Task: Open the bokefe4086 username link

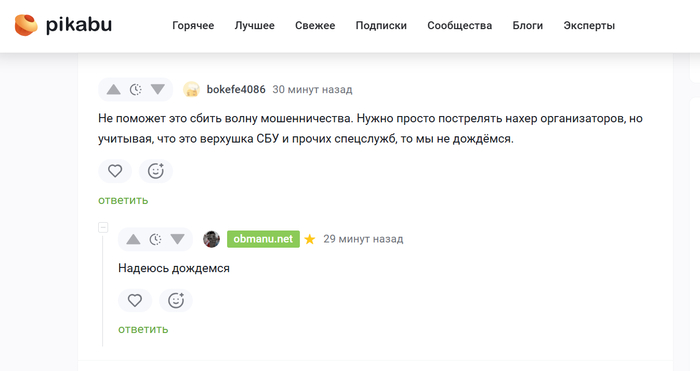Action: (x=236, y=89)
